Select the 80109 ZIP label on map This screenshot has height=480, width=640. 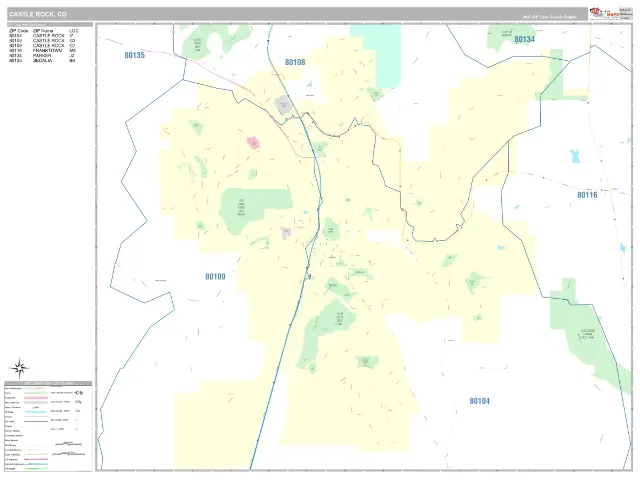coord(215,277)
